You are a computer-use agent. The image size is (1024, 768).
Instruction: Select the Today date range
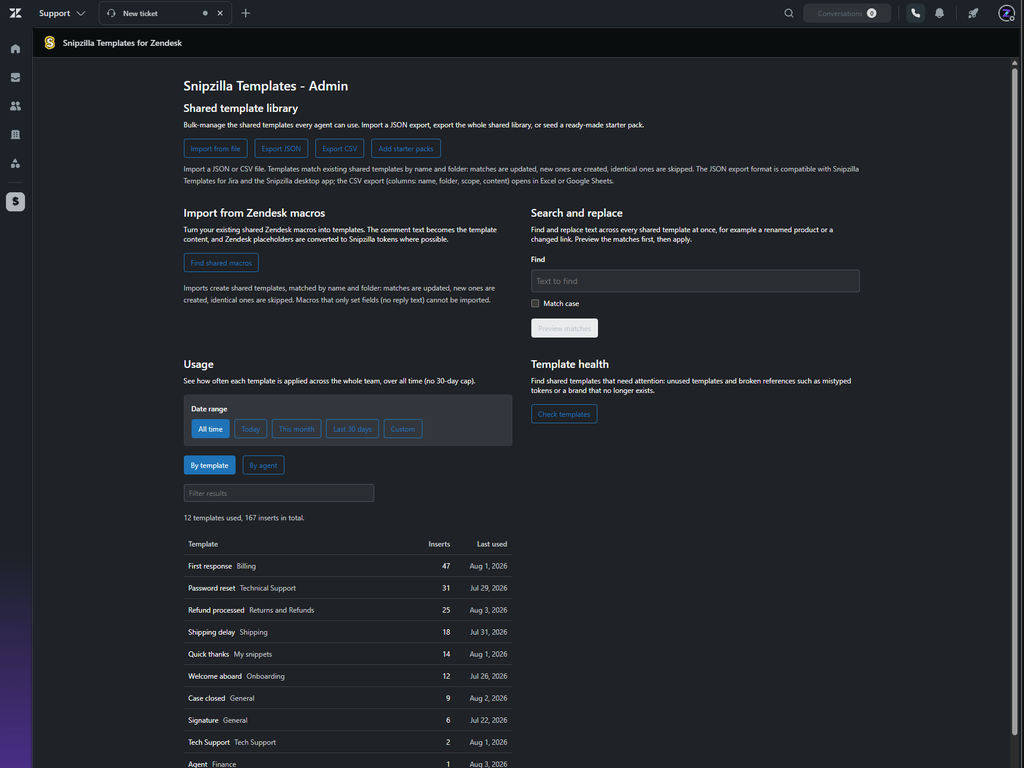tap(250, 429)
